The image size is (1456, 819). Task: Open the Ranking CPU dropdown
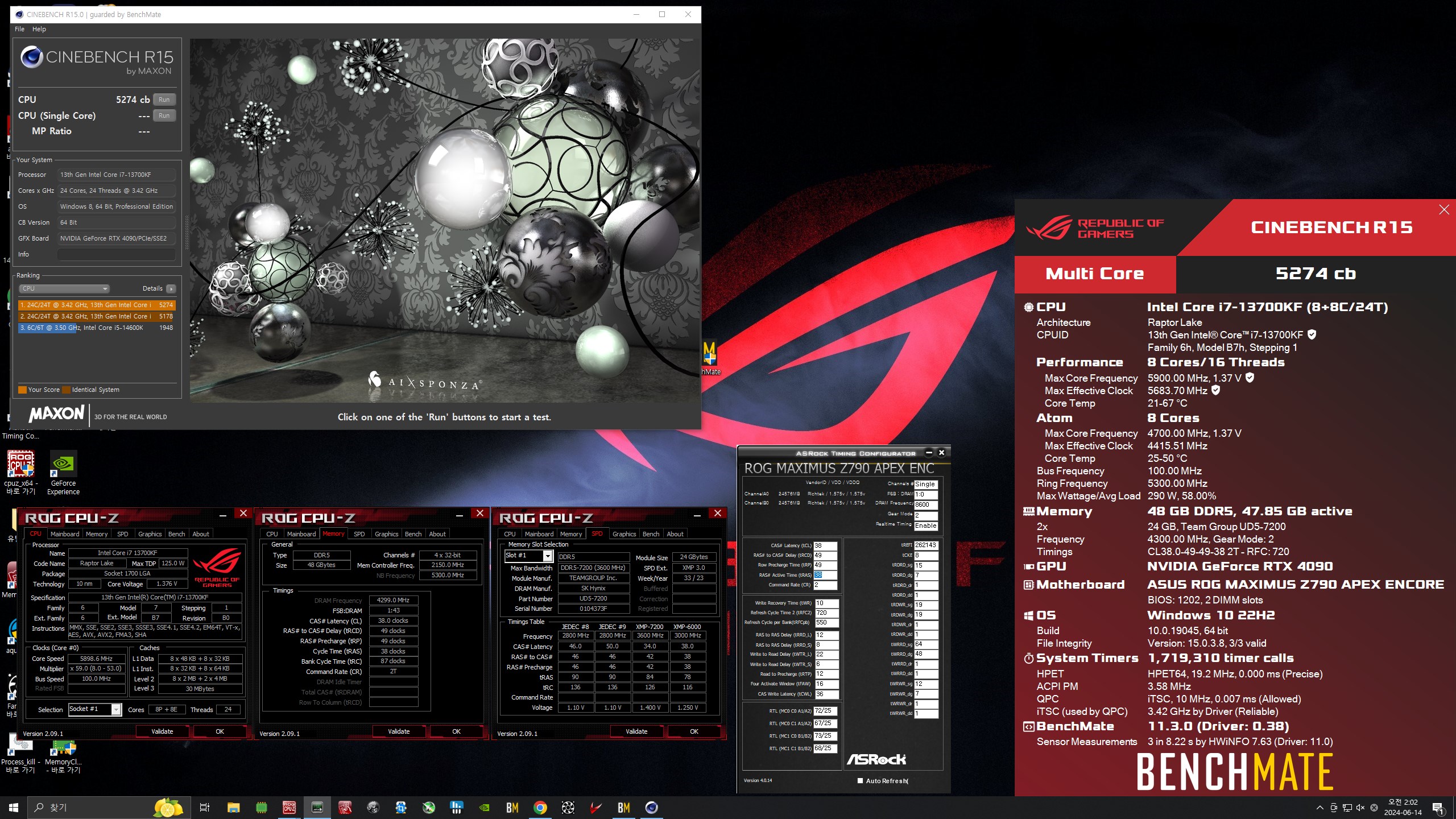click(x=64, y=288)
